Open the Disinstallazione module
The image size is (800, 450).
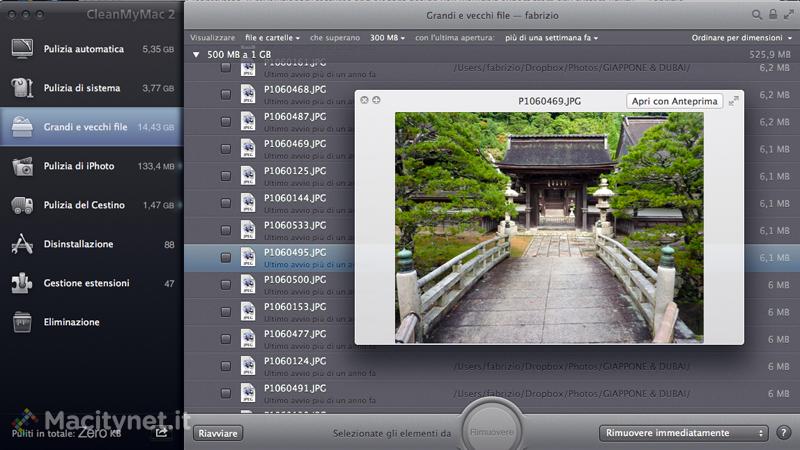pyautogui.click(x=78, y=244)
